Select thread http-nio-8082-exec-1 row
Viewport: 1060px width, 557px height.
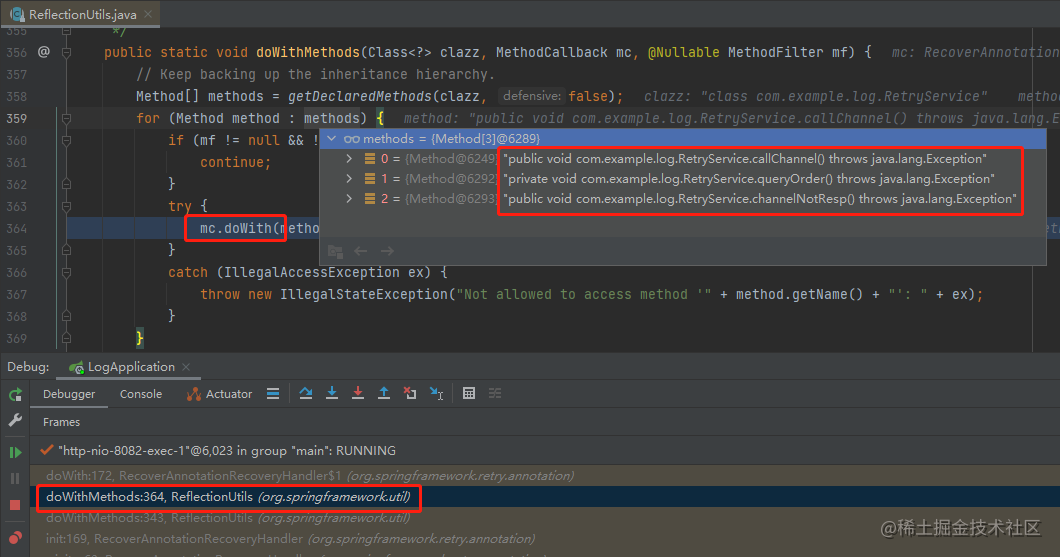(x=545, y=451)
